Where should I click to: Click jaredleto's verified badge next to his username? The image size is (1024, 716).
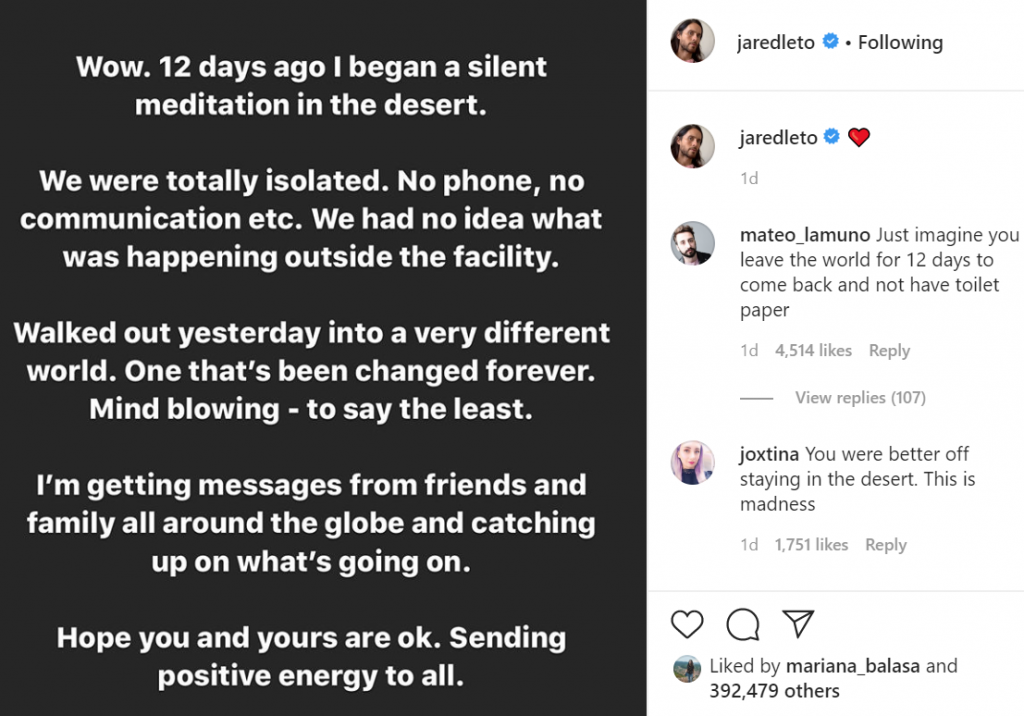click(830, 42)
